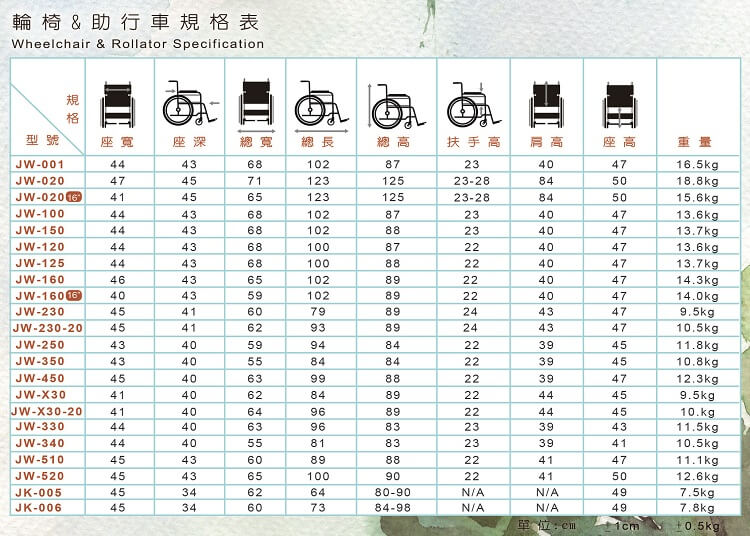Select model JW-250 row label
750x536 pixels.
(40, 345)
